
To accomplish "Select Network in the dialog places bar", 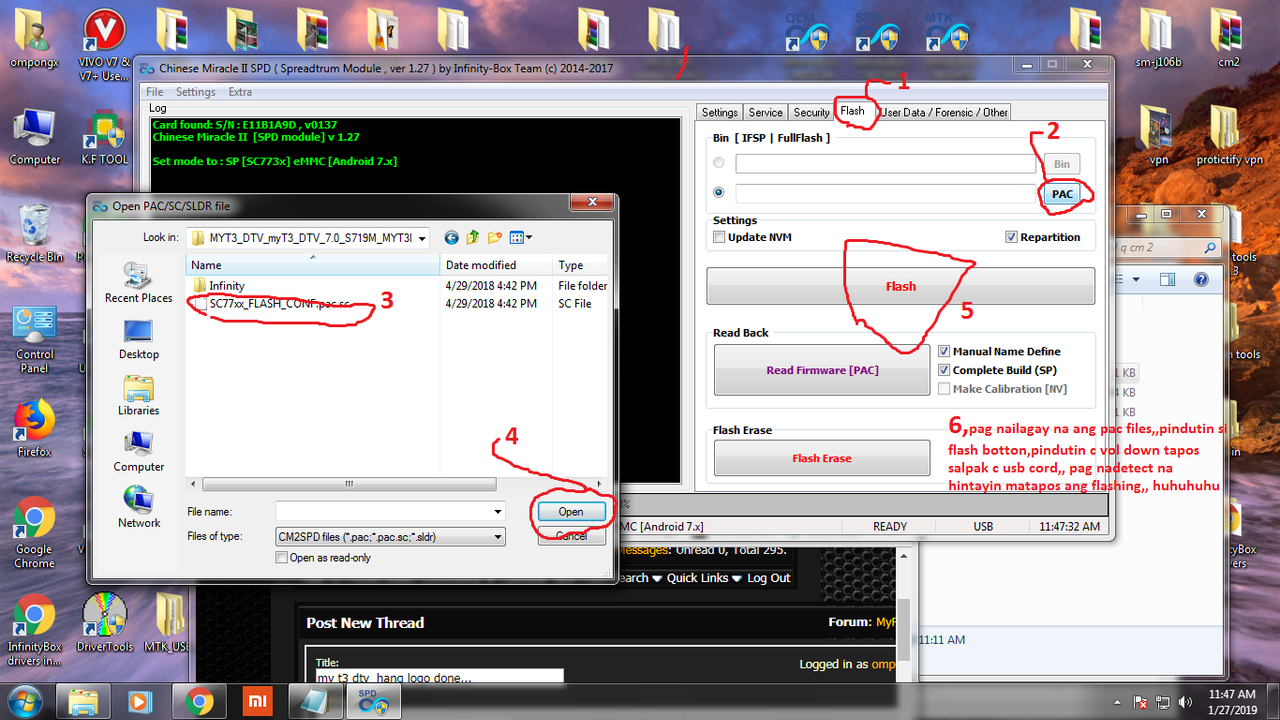I will point(138,507).
